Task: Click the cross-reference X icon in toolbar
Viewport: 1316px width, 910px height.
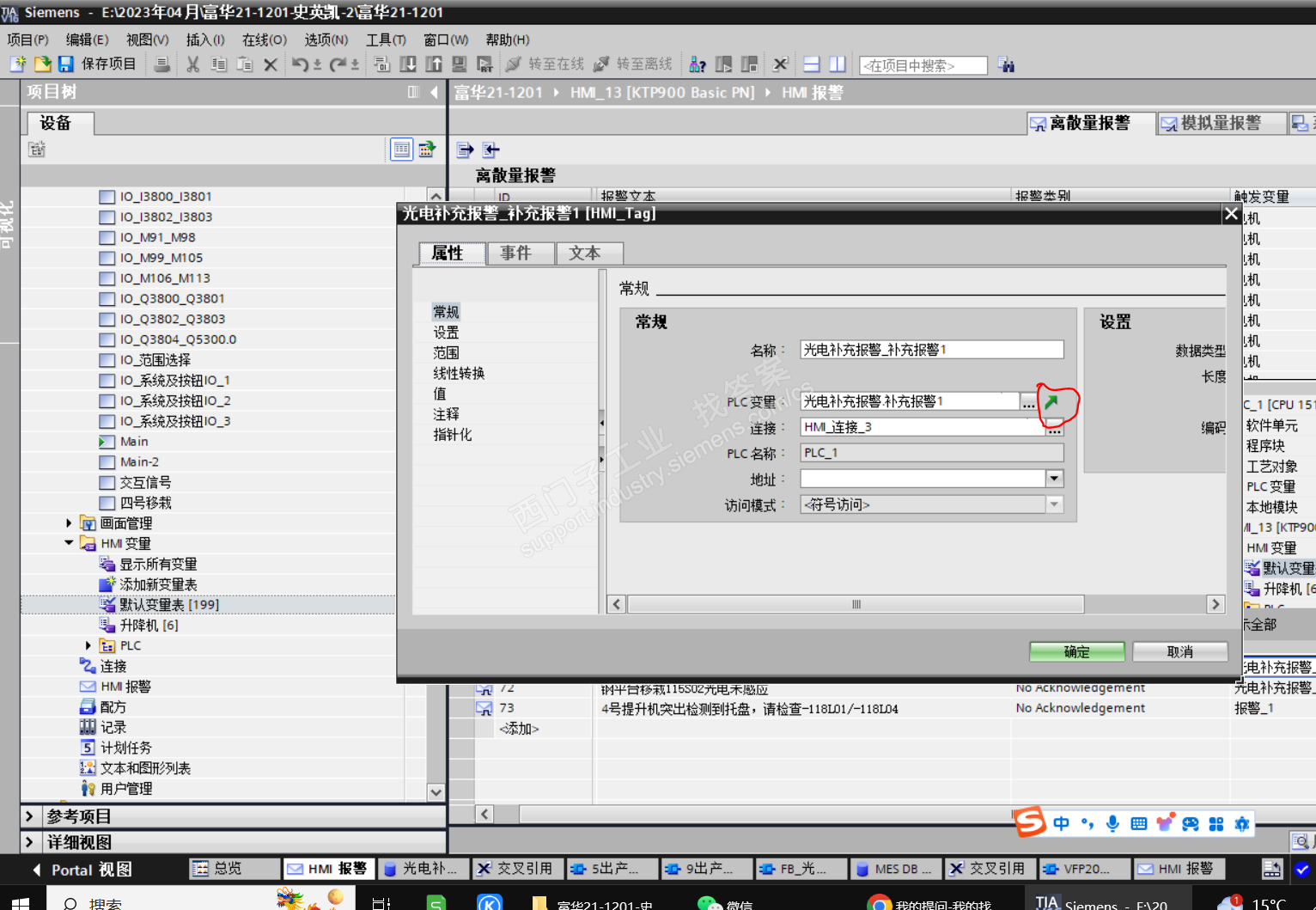Action: (x=780, y=64)
